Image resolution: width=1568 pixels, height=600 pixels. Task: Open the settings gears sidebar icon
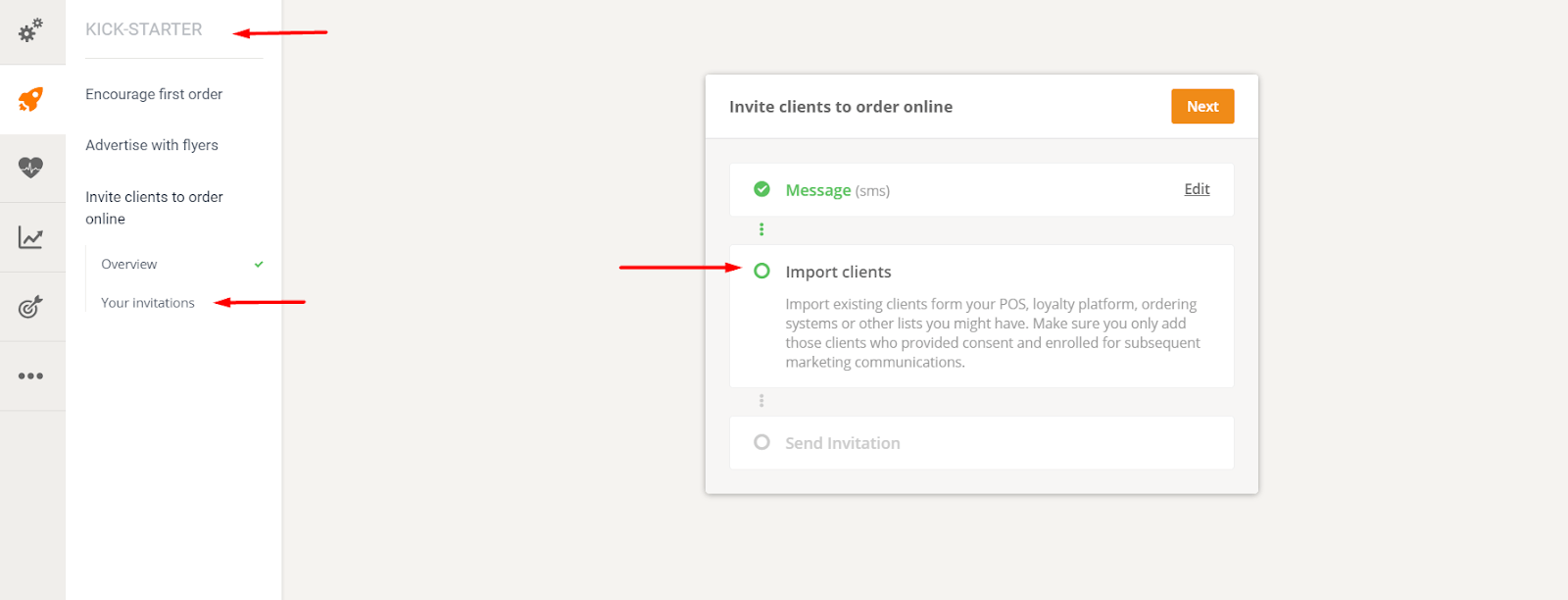[x=31, y=30]
